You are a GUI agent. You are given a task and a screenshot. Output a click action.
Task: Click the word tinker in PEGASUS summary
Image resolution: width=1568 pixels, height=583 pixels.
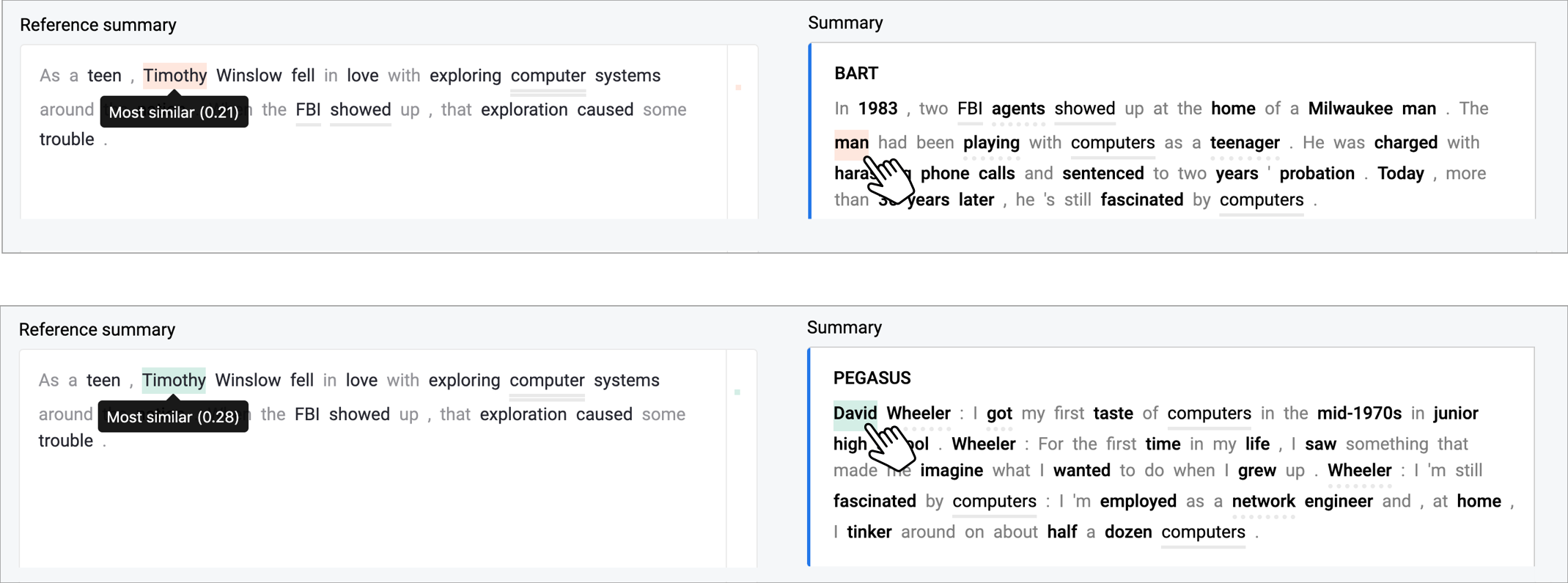(x=869, y=532)
